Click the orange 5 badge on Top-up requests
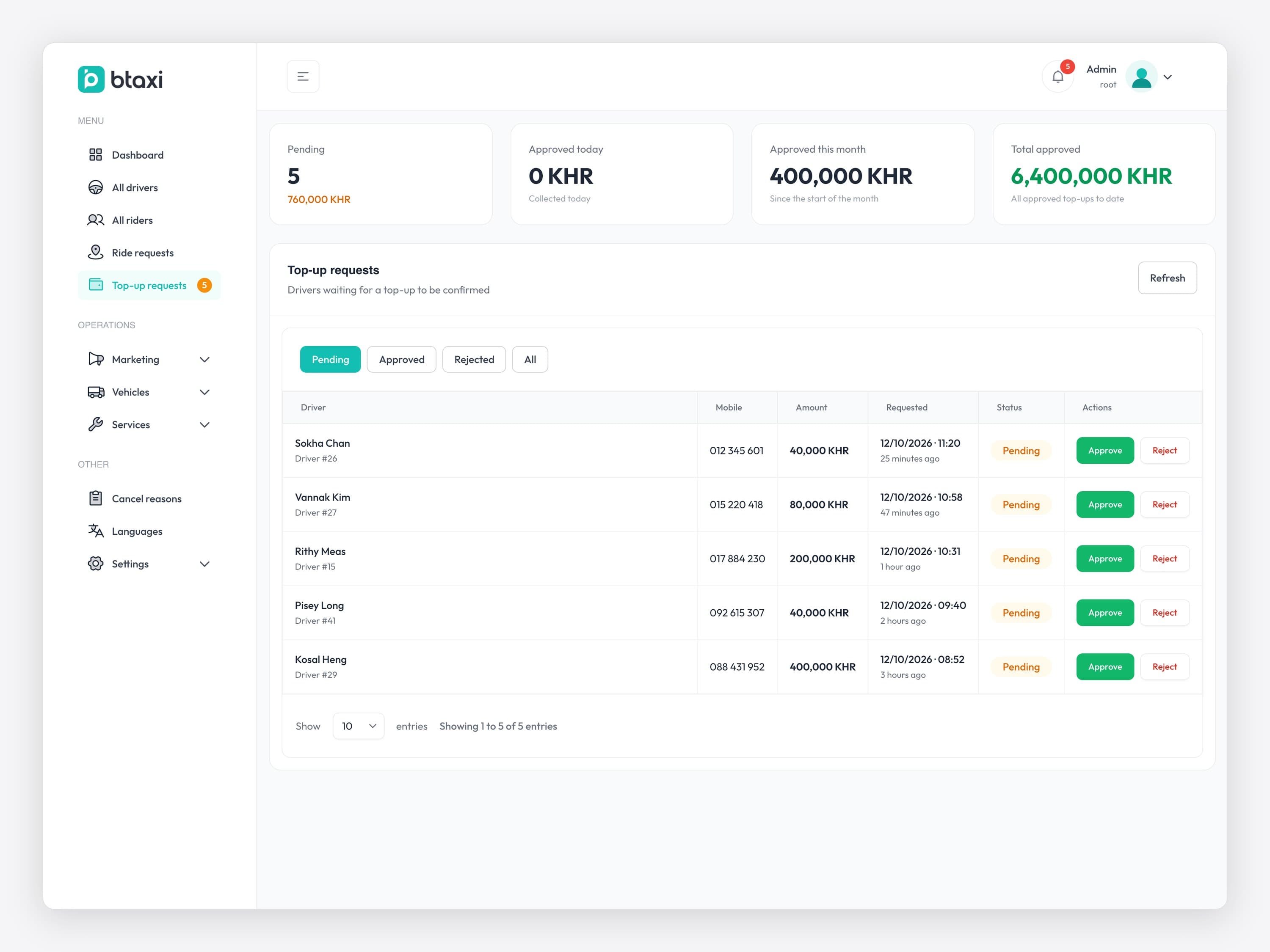1270x952 pixels. [x=204, y=285]
